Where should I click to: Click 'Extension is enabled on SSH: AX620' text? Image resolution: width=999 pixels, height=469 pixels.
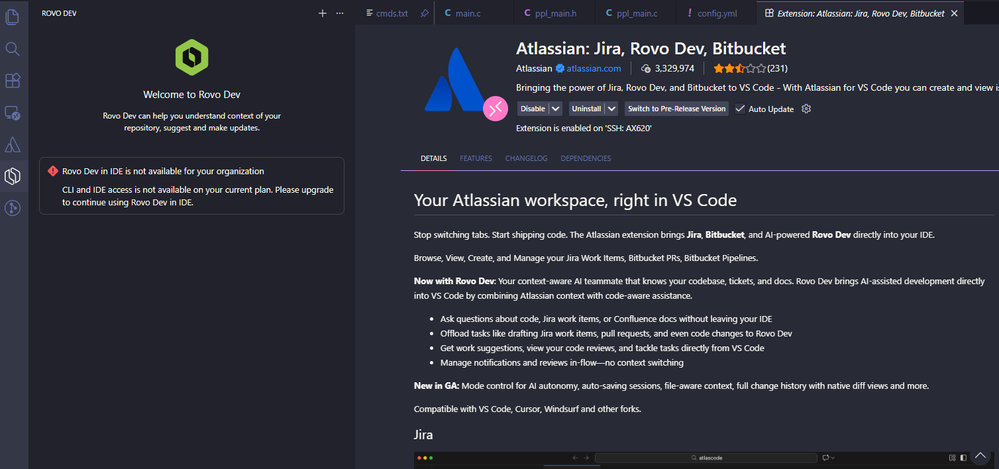584,128
